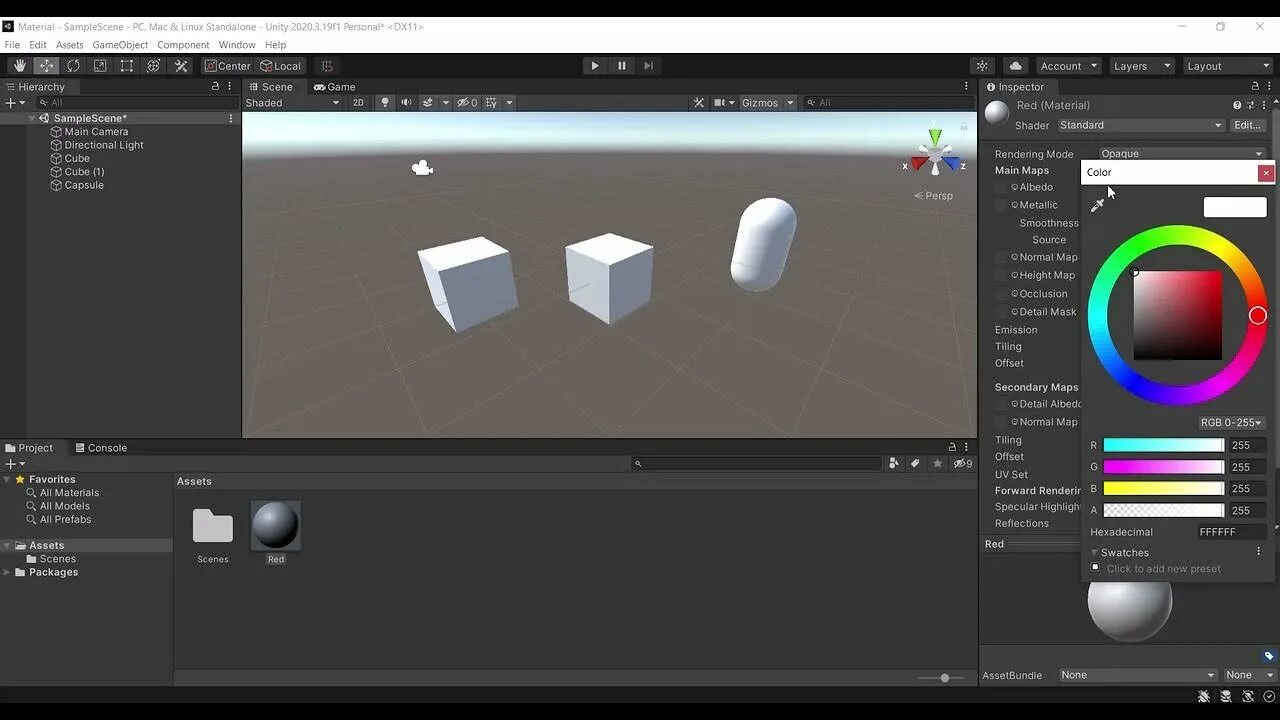The height and width of the screenshot is (720, 1280).
Task: Pick color with eyedropper in Color window
Action: click(x=1097, y=205)
